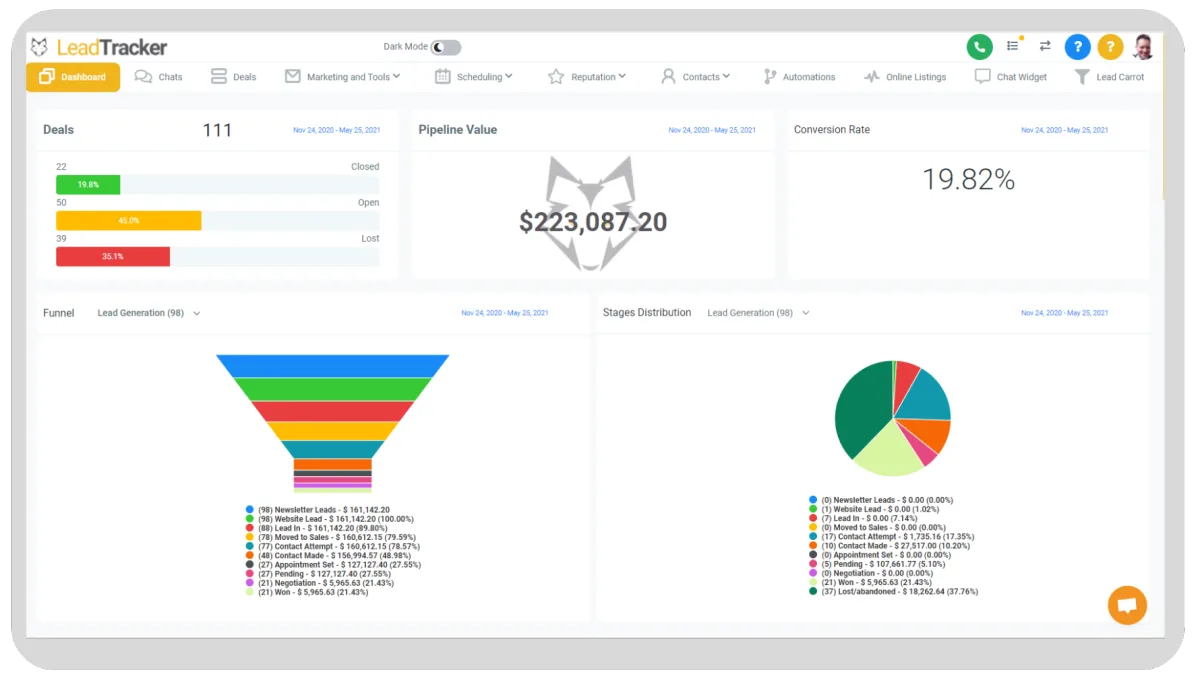Change the Stages Distribution date range
Image resolution: width=1200 pixels, height=674 pixels.
click(x=1064, y=313)
